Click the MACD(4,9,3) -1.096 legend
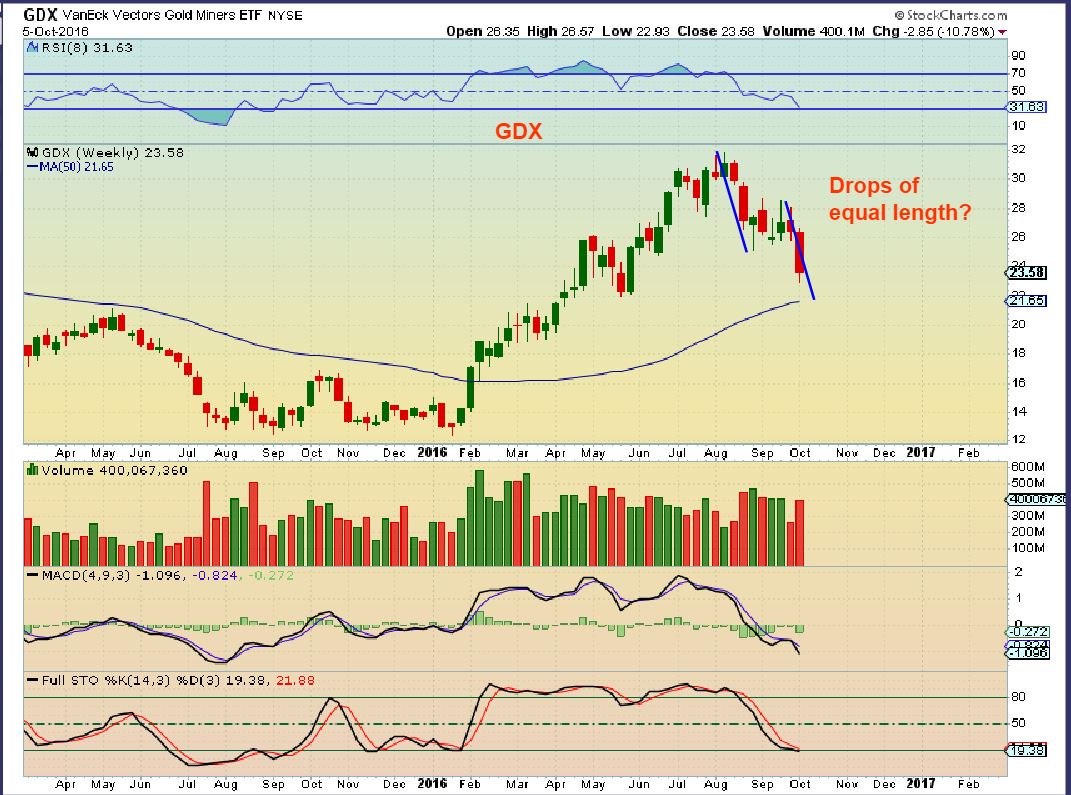1071x795 pixels. tap(112, 575)
